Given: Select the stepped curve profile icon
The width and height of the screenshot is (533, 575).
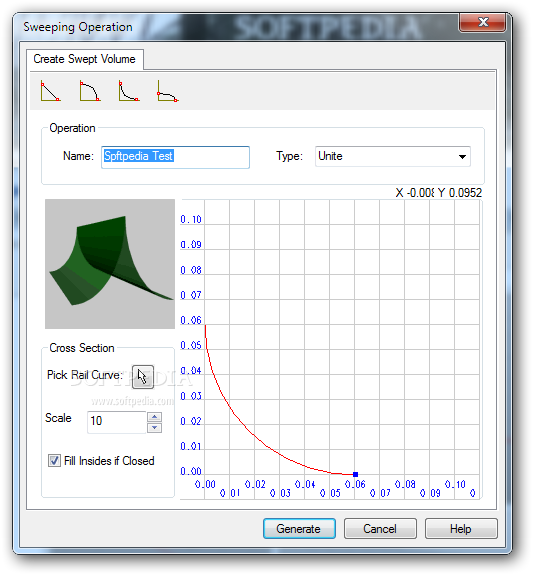Looking at the screenshot, I should pos(168,91).
